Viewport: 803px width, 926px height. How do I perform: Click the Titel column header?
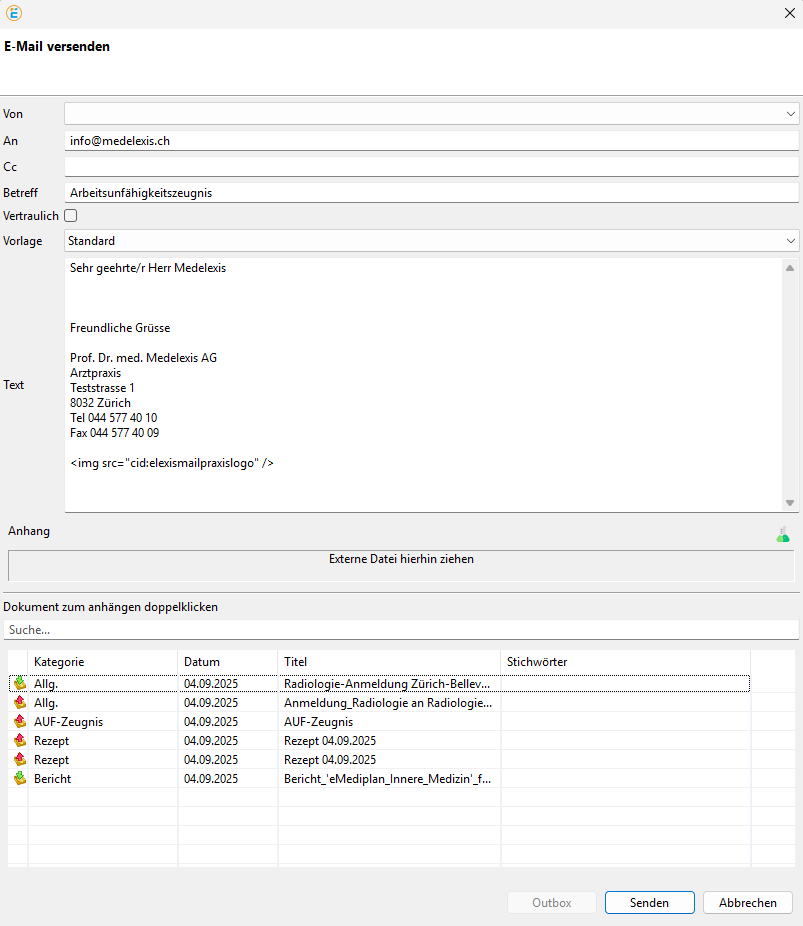[x=388, y=662]
